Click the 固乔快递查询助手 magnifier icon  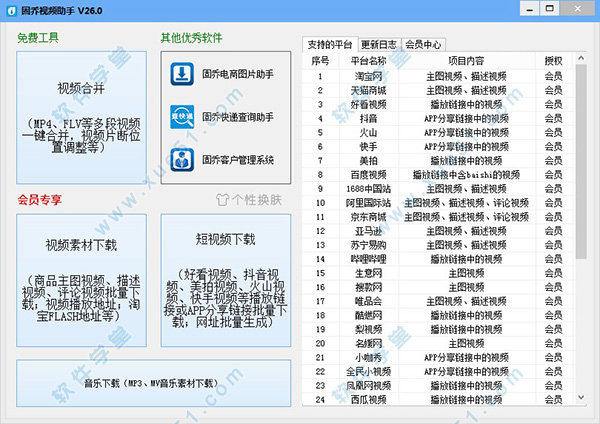pyautogui.click(x=182, y=117)
